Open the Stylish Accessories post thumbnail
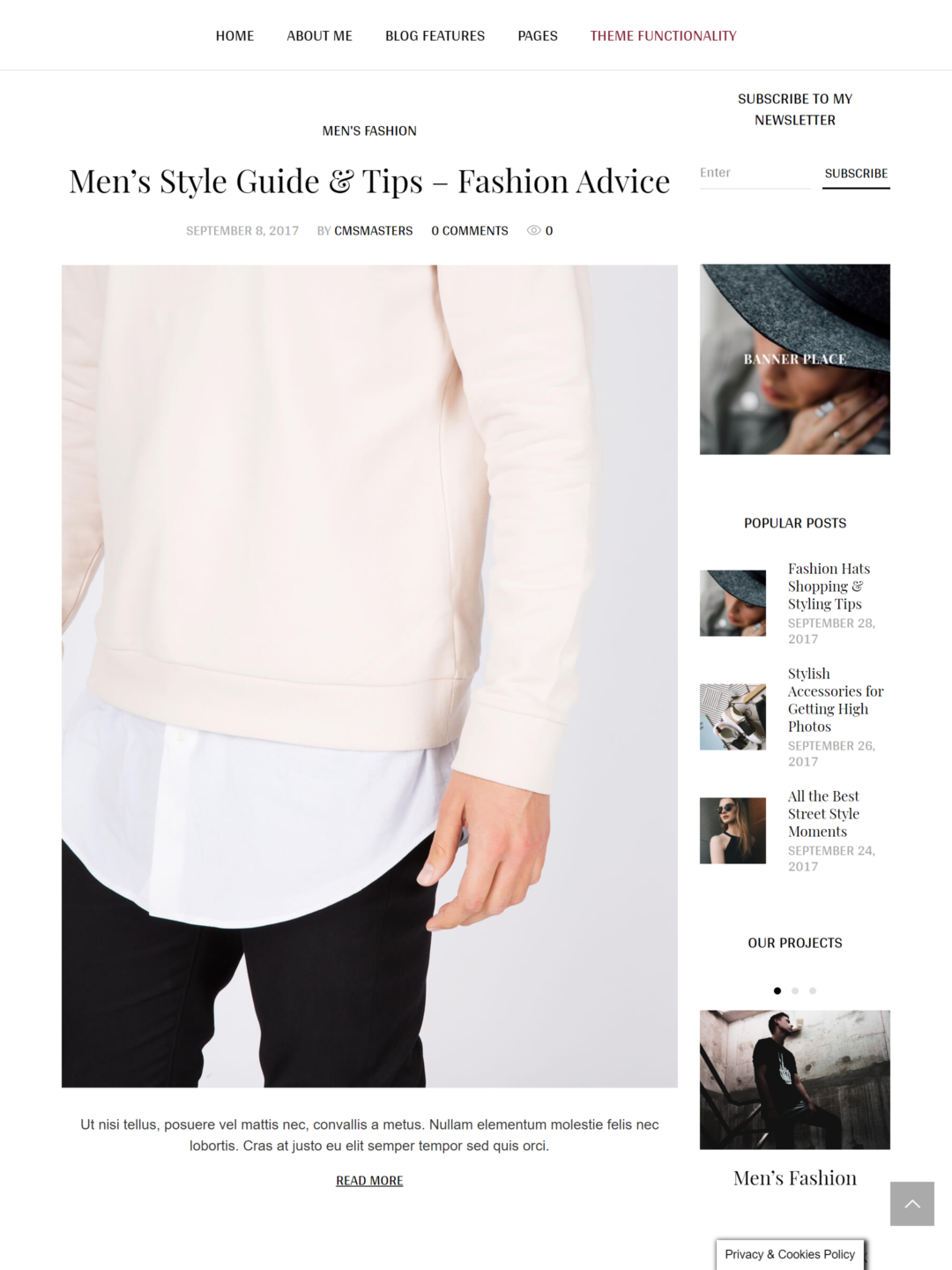The height and width of the screenshot is (1270, 952). click(733, 717)
